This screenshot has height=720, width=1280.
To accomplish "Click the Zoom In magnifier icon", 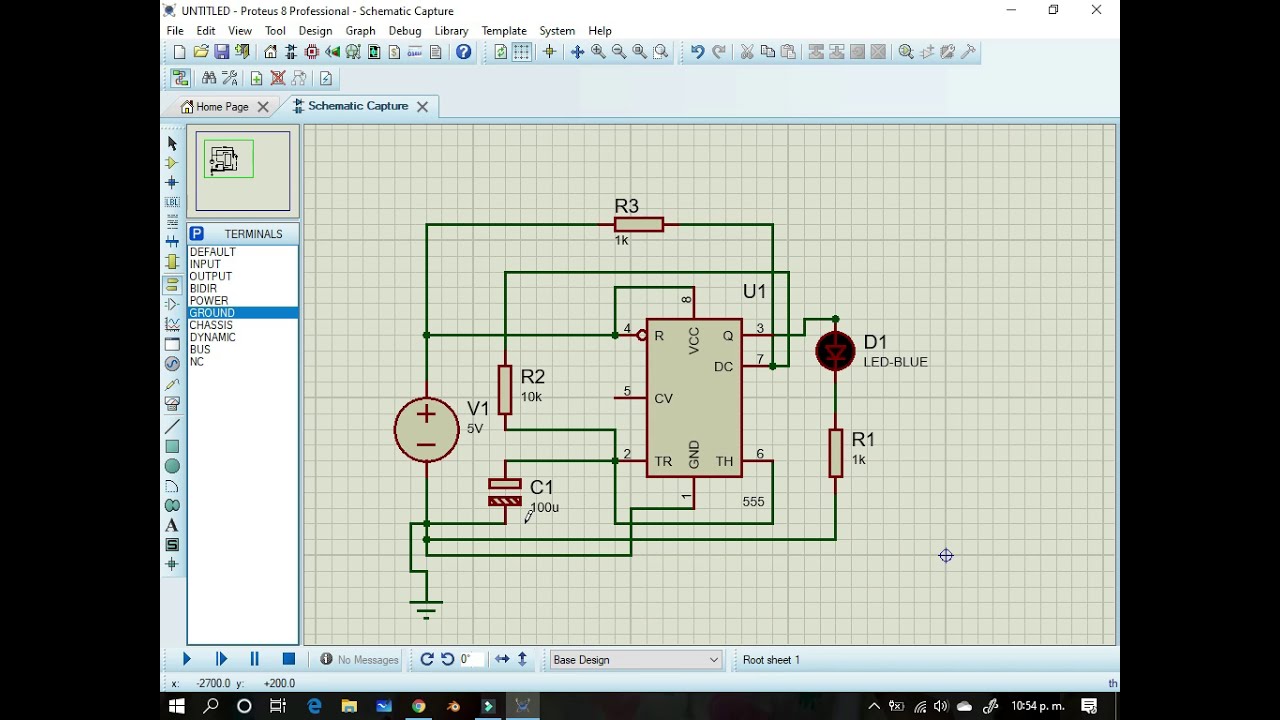I will coord(598,52).
